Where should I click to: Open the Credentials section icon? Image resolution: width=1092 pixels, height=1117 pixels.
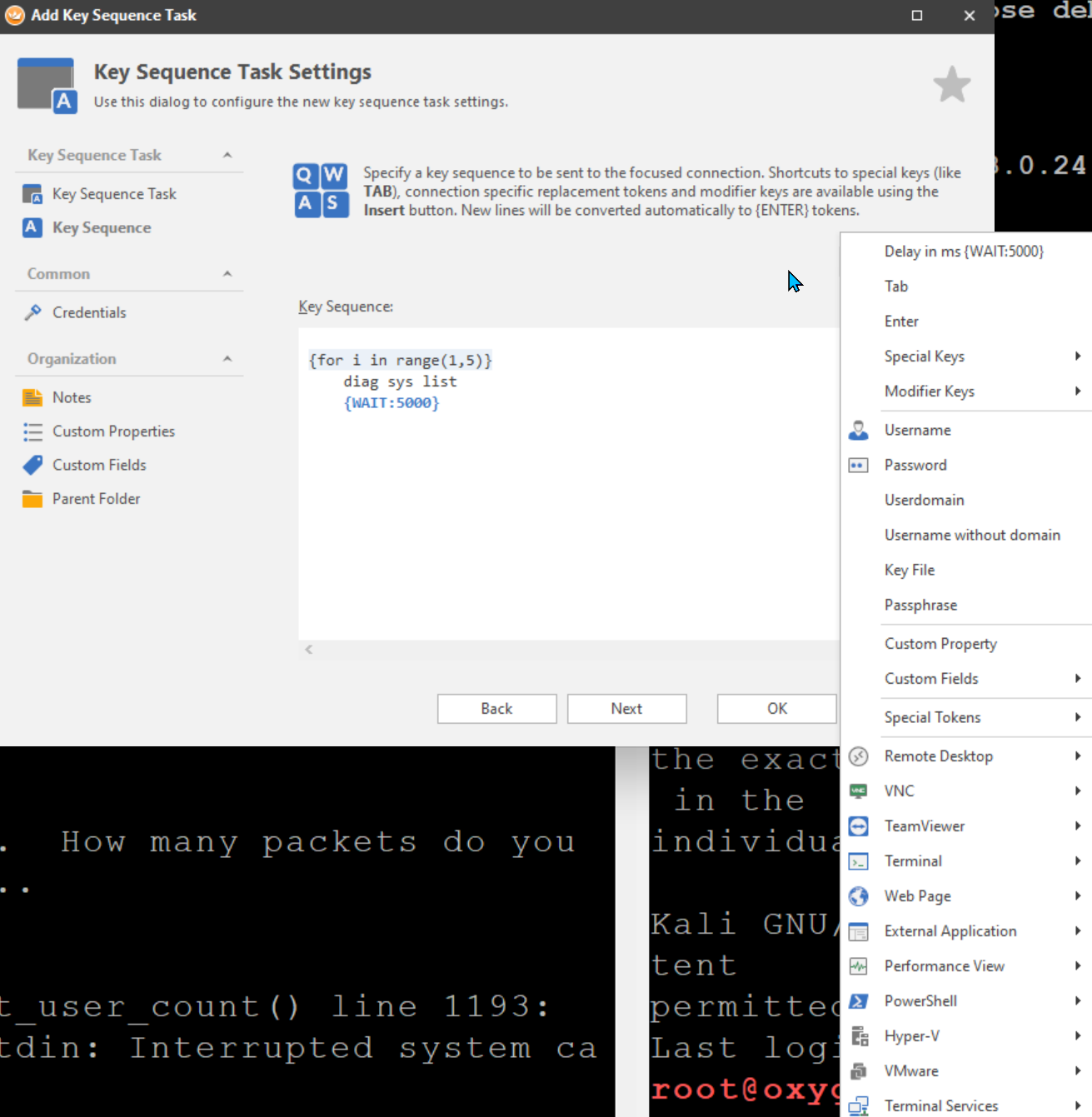32,312
